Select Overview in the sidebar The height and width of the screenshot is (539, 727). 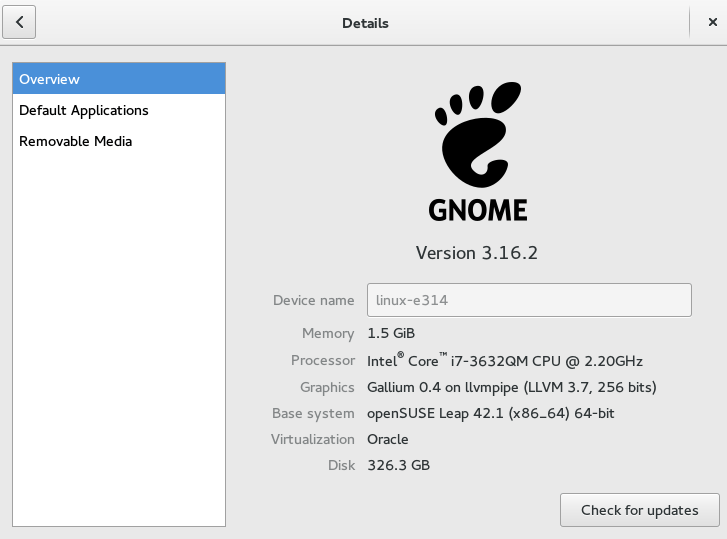pyautogui.click(x=119, y=79)
